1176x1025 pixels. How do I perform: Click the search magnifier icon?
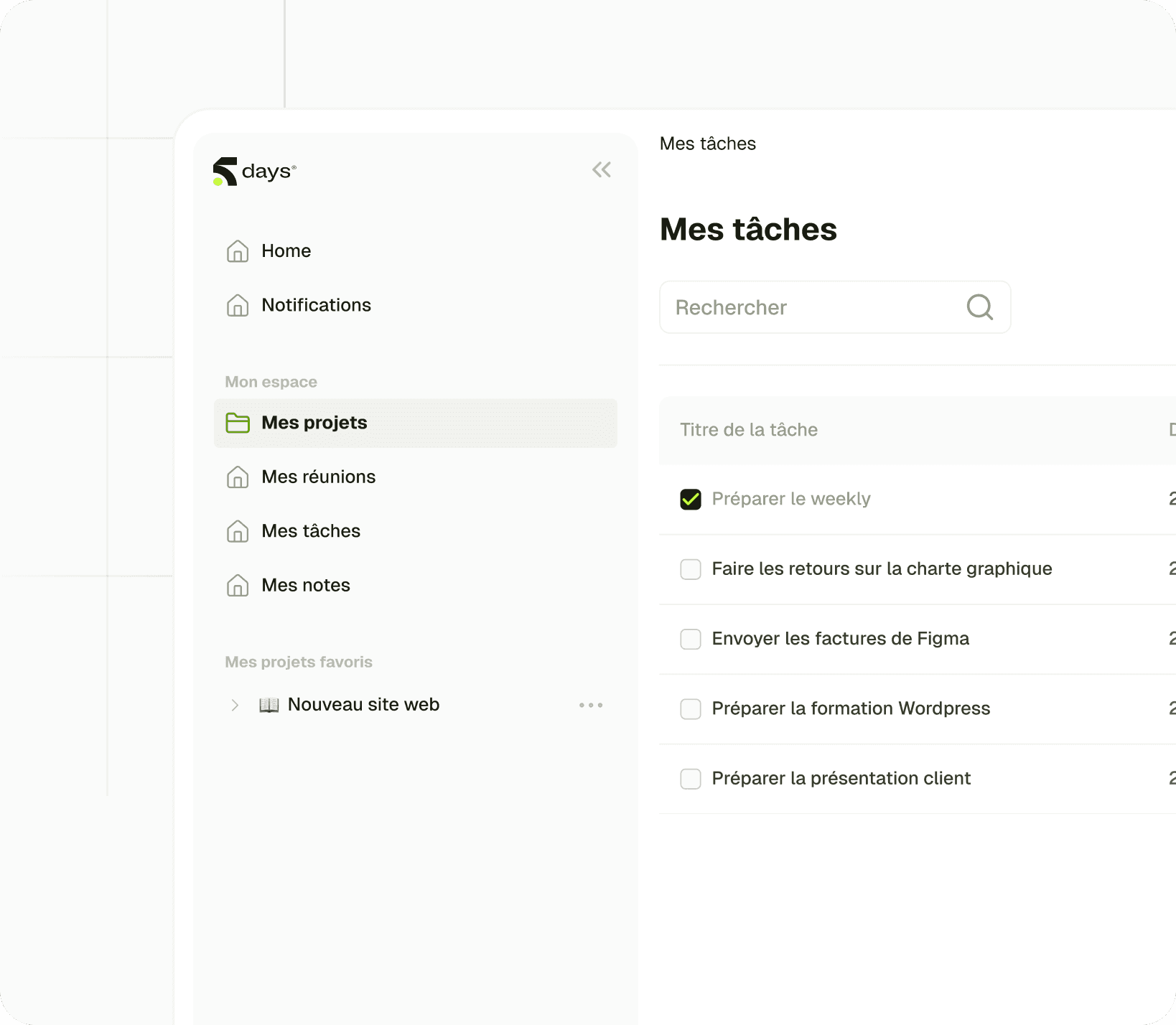click(979, 307)
